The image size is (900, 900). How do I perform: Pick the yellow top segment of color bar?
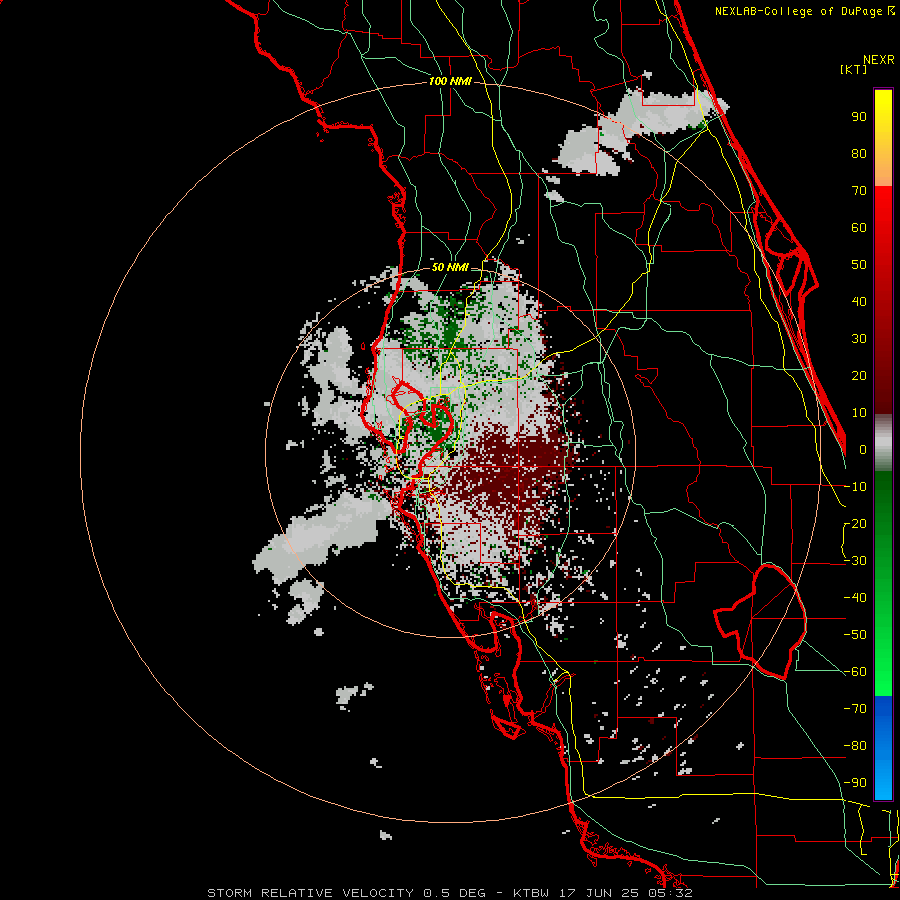(883, 138)
